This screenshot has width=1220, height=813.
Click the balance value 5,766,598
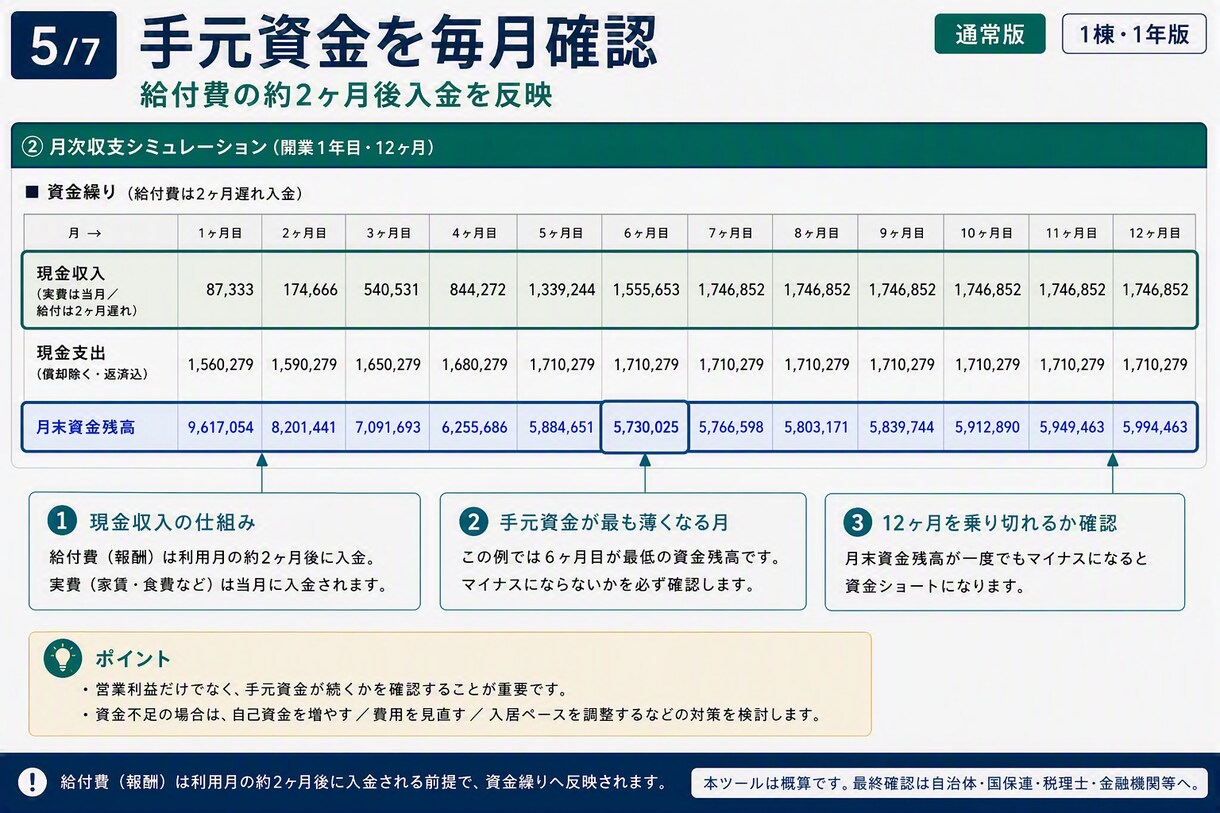[731, 427]
